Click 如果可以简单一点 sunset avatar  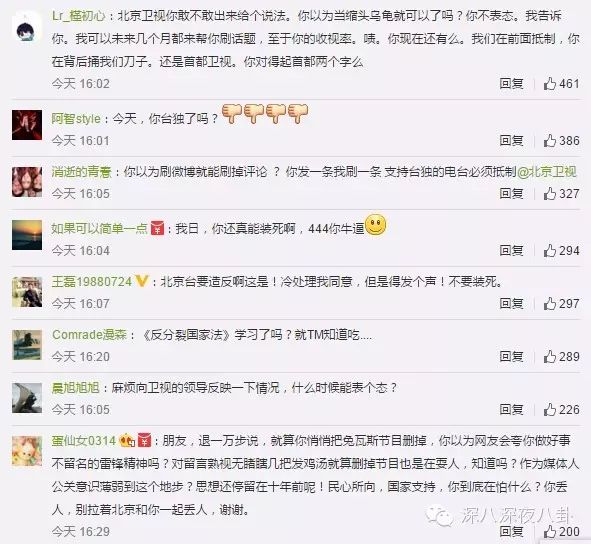tap(27, 235)
